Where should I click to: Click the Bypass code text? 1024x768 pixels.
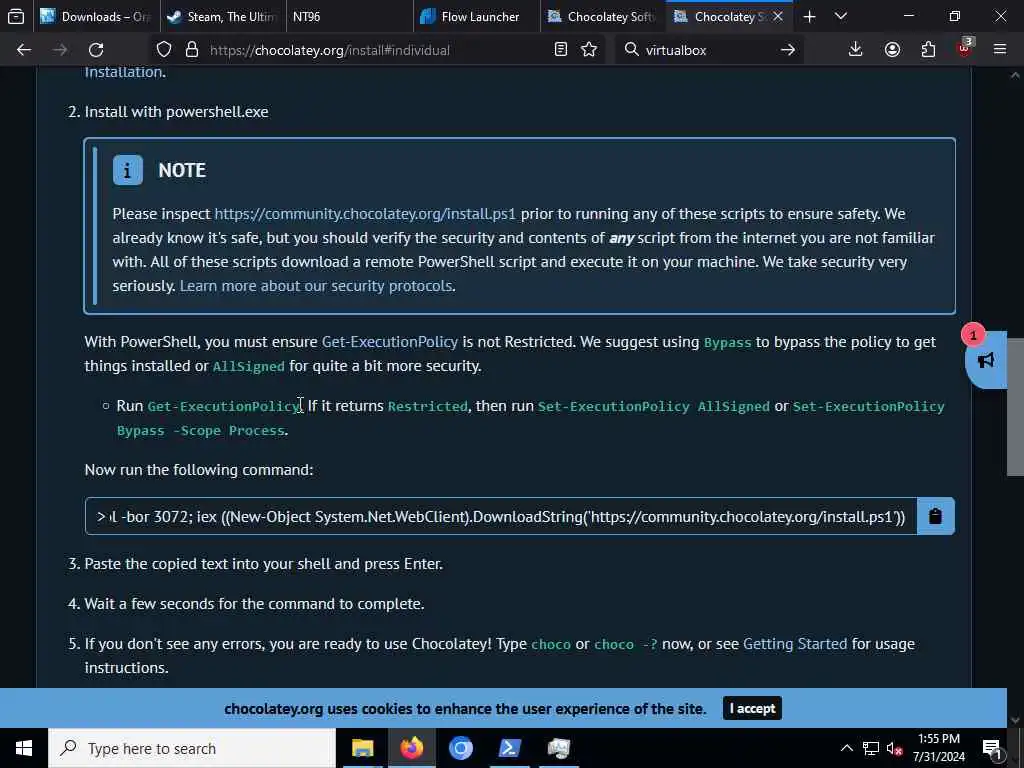pos(728,342)
